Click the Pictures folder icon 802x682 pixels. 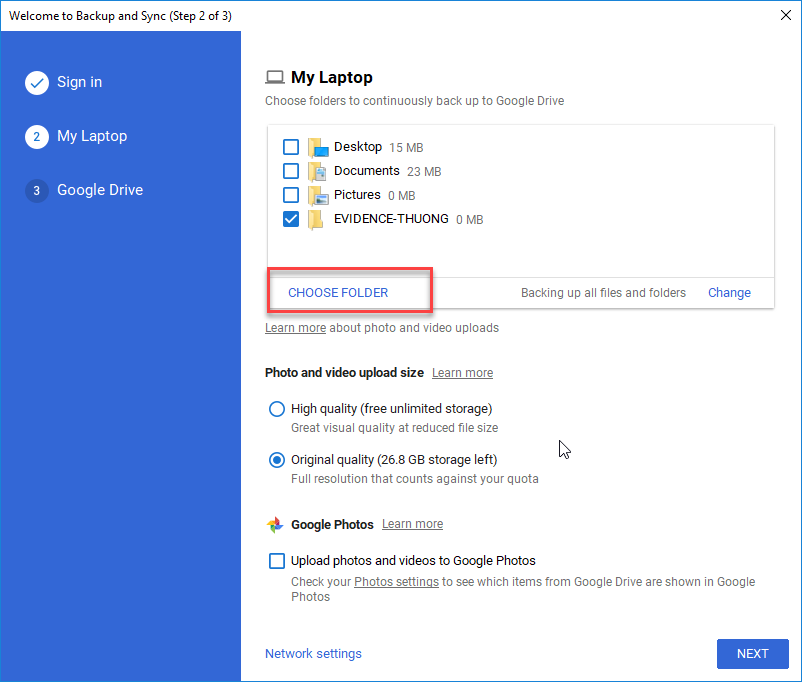(318, 195)
